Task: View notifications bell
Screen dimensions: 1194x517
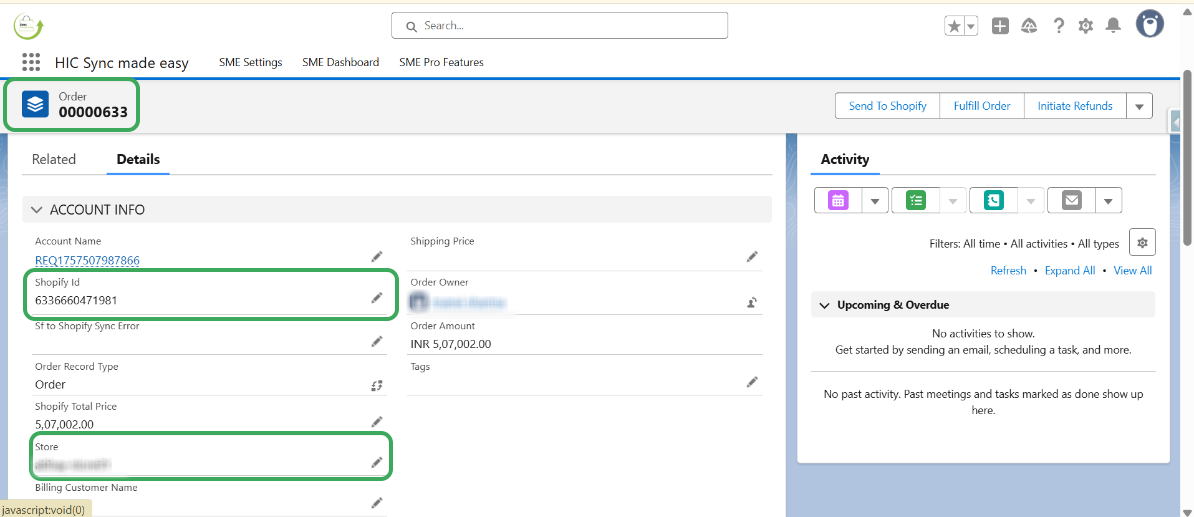Action: click(x=1113, y=26)
